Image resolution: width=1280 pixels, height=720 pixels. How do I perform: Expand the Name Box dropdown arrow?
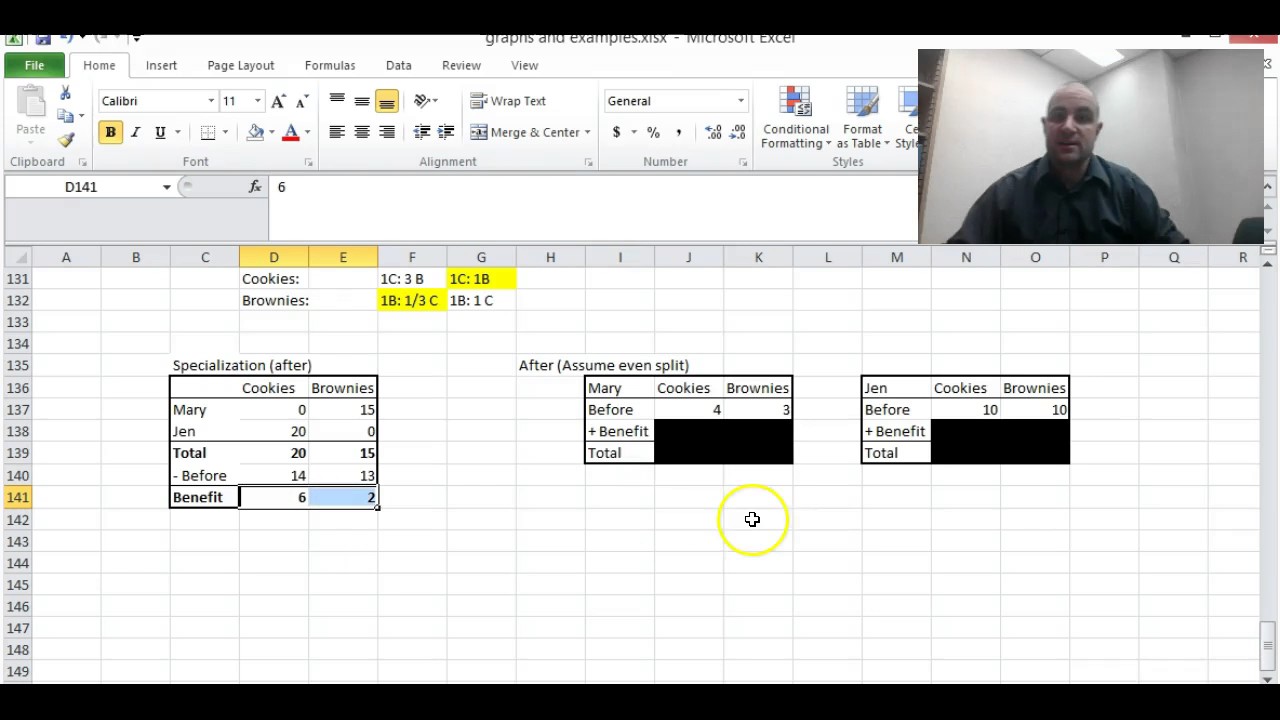[x=166, y=187]
